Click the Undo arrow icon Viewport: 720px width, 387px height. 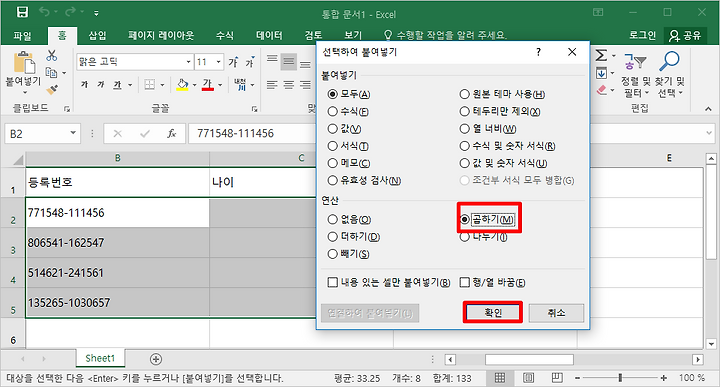point(45,12)
